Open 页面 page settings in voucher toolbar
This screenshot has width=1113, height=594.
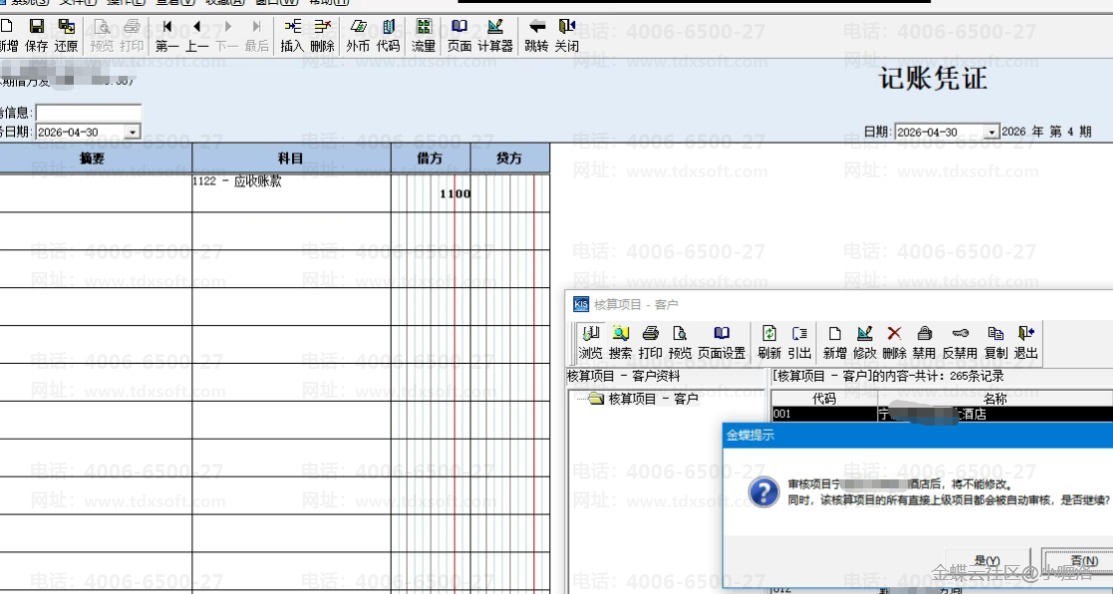tap(459, 35)
